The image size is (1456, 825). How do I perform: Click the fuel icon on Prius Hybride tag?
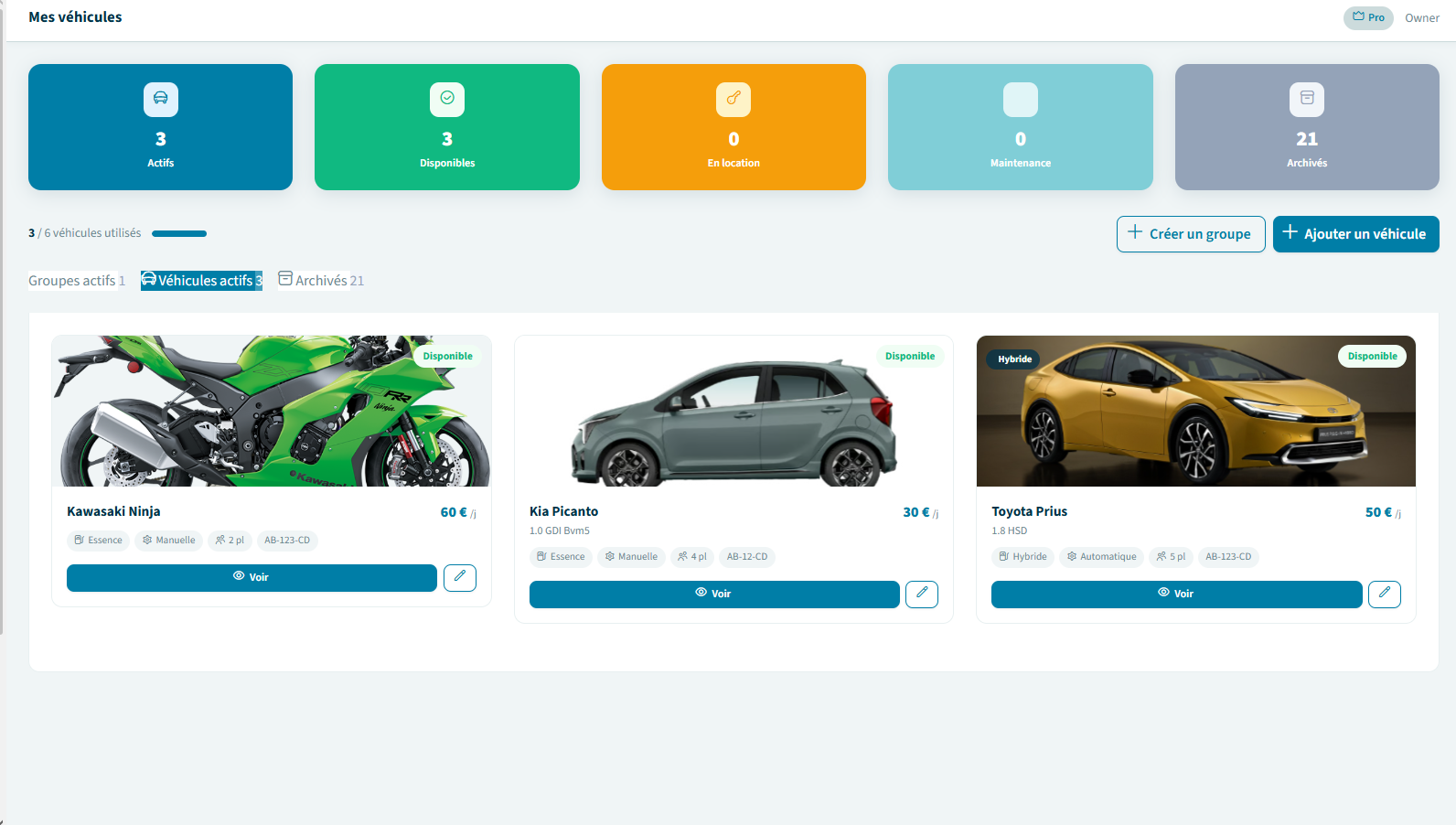(x=1004, y=556)
